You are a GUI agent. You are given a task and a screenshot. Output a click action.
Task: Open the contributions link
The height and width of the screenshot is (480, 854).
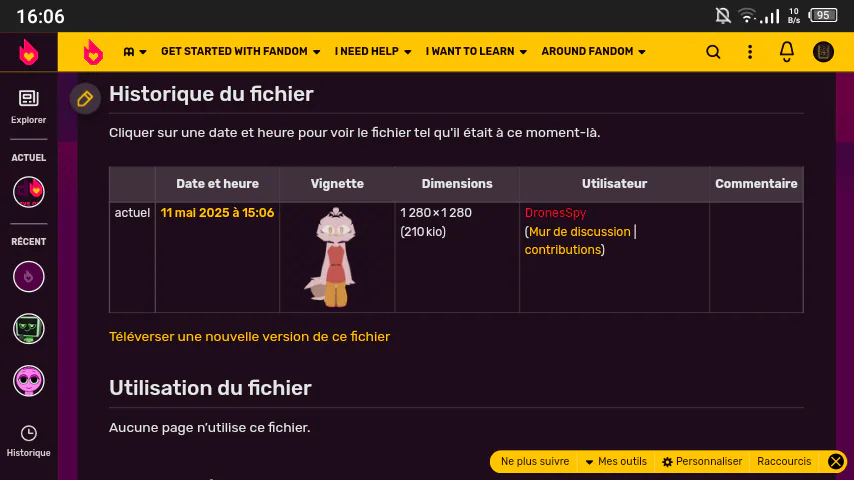(563, 250)
